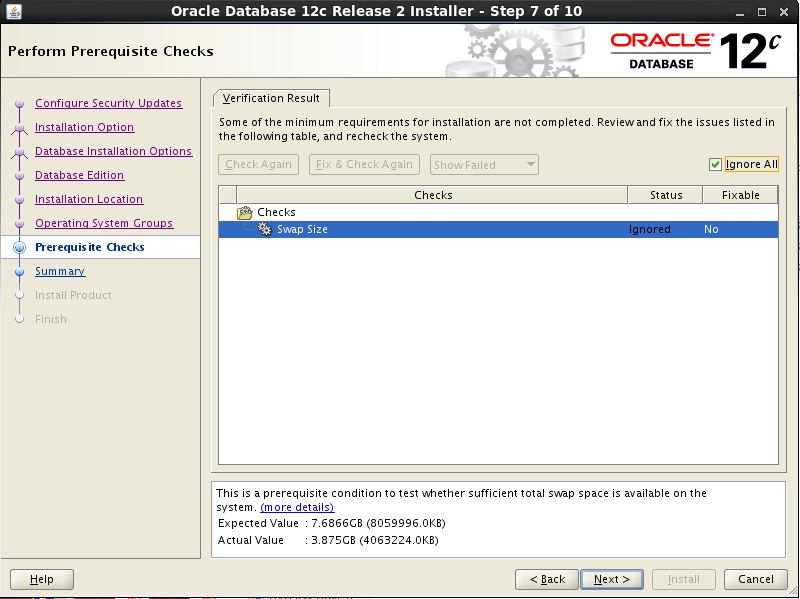Click the Prerequisite Checks current step bullet
The height and width of the screenshot is (599, 800).
20,247
